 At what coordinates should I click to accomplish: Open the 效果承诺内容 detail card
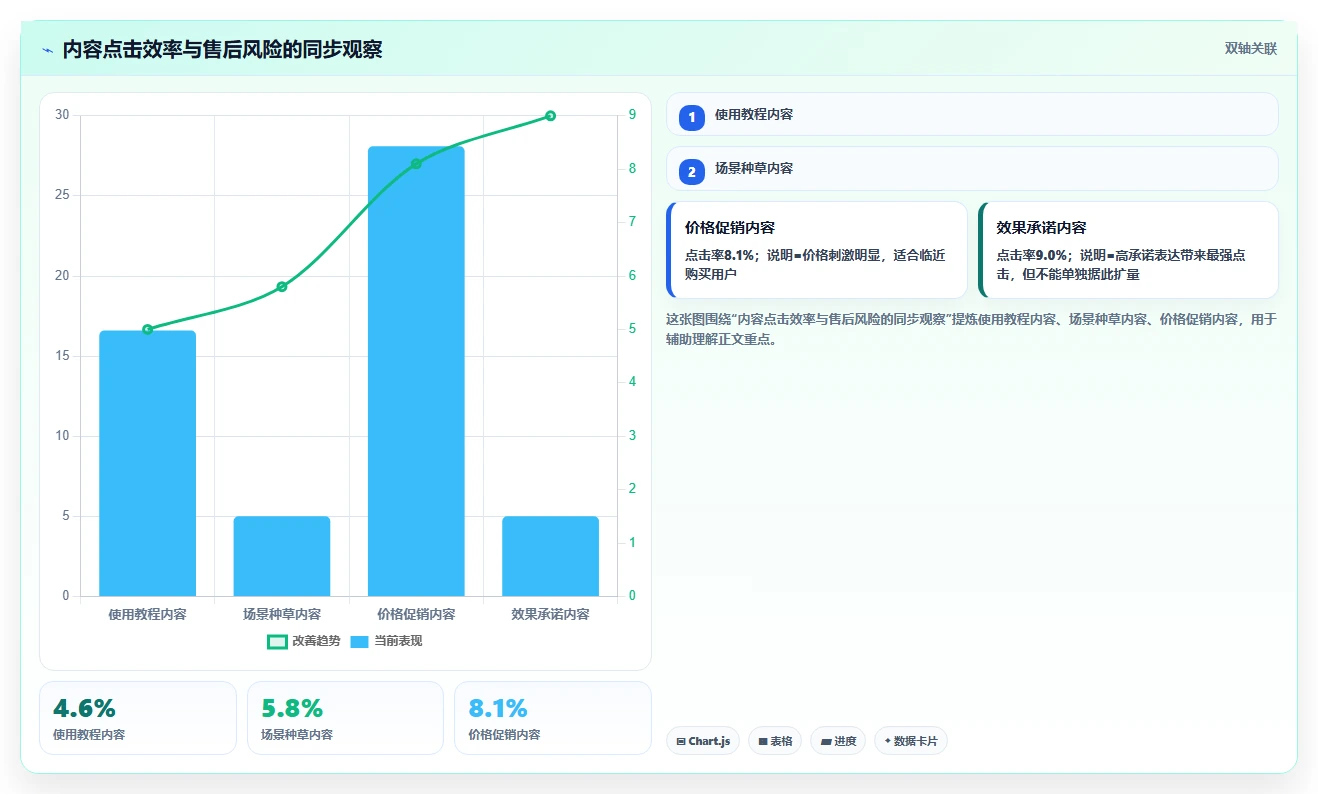tap(1128, 250)
